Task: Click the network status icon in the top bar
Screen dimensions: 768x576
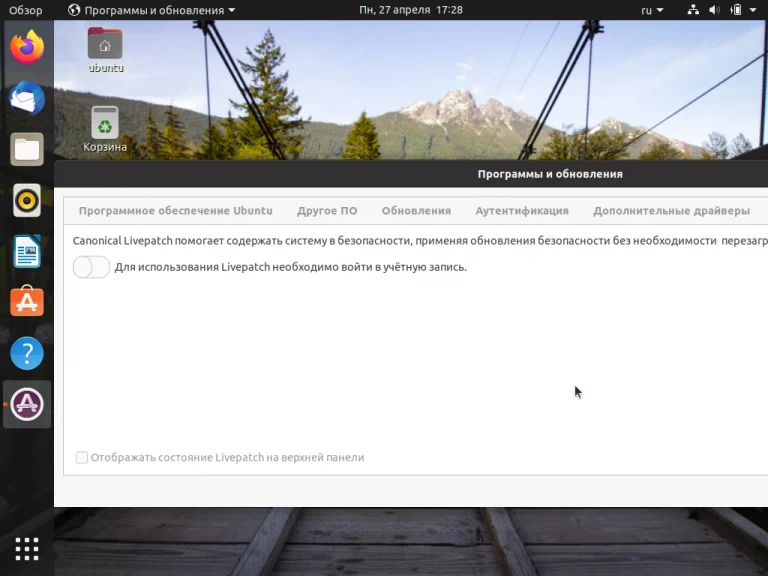Action: point(693,10)
